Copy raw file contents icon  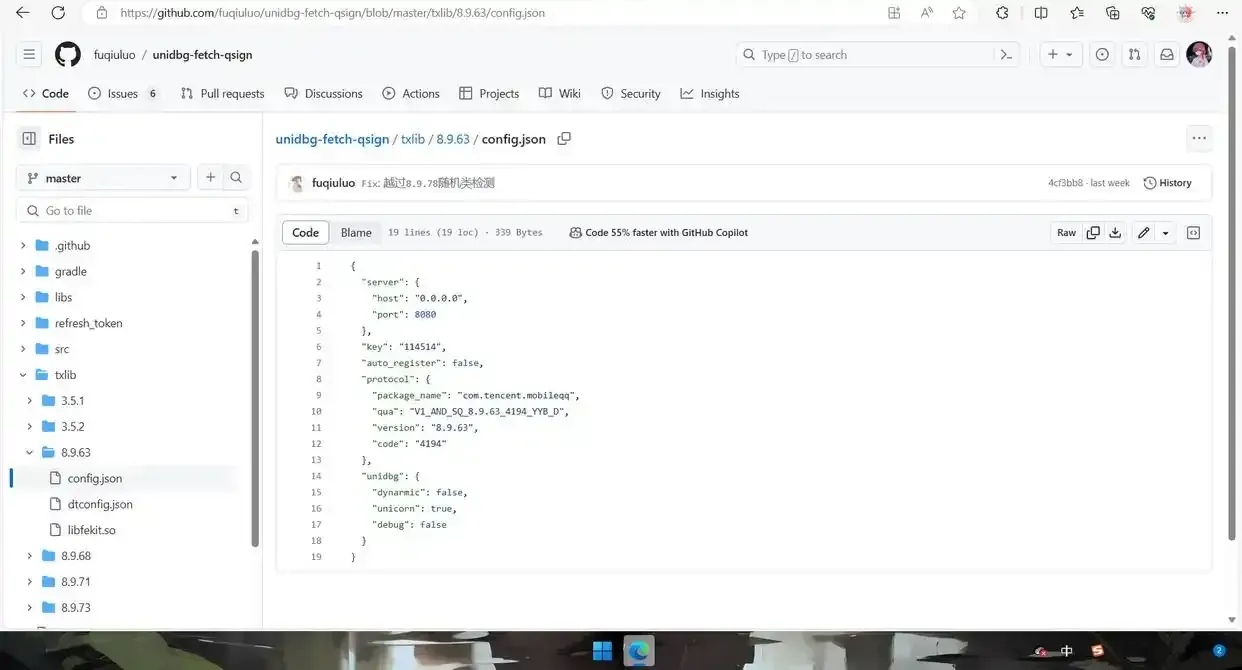pyautogui.click(x=1093, y=233)
